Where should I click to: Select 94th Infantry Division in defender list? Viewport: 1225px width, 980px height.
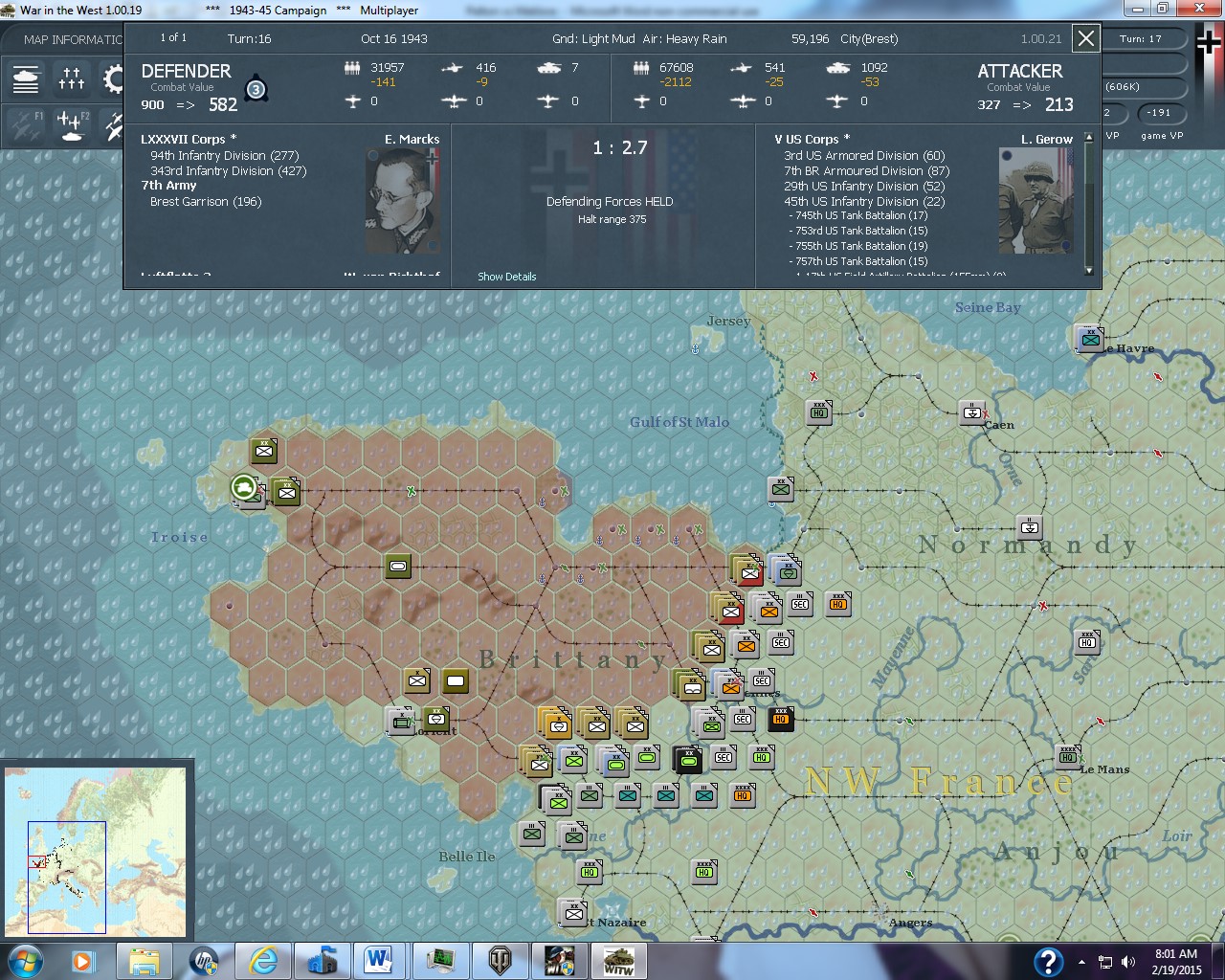[225, 156]
